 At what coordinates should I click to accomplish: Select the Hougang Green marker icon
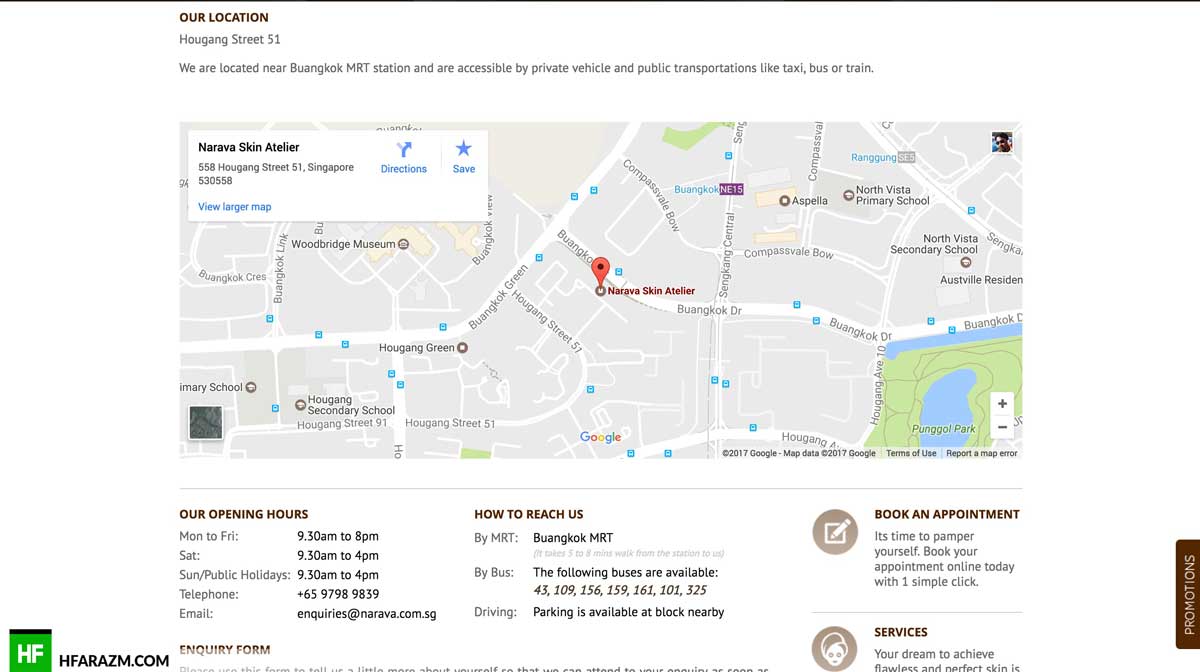(462, 348)
